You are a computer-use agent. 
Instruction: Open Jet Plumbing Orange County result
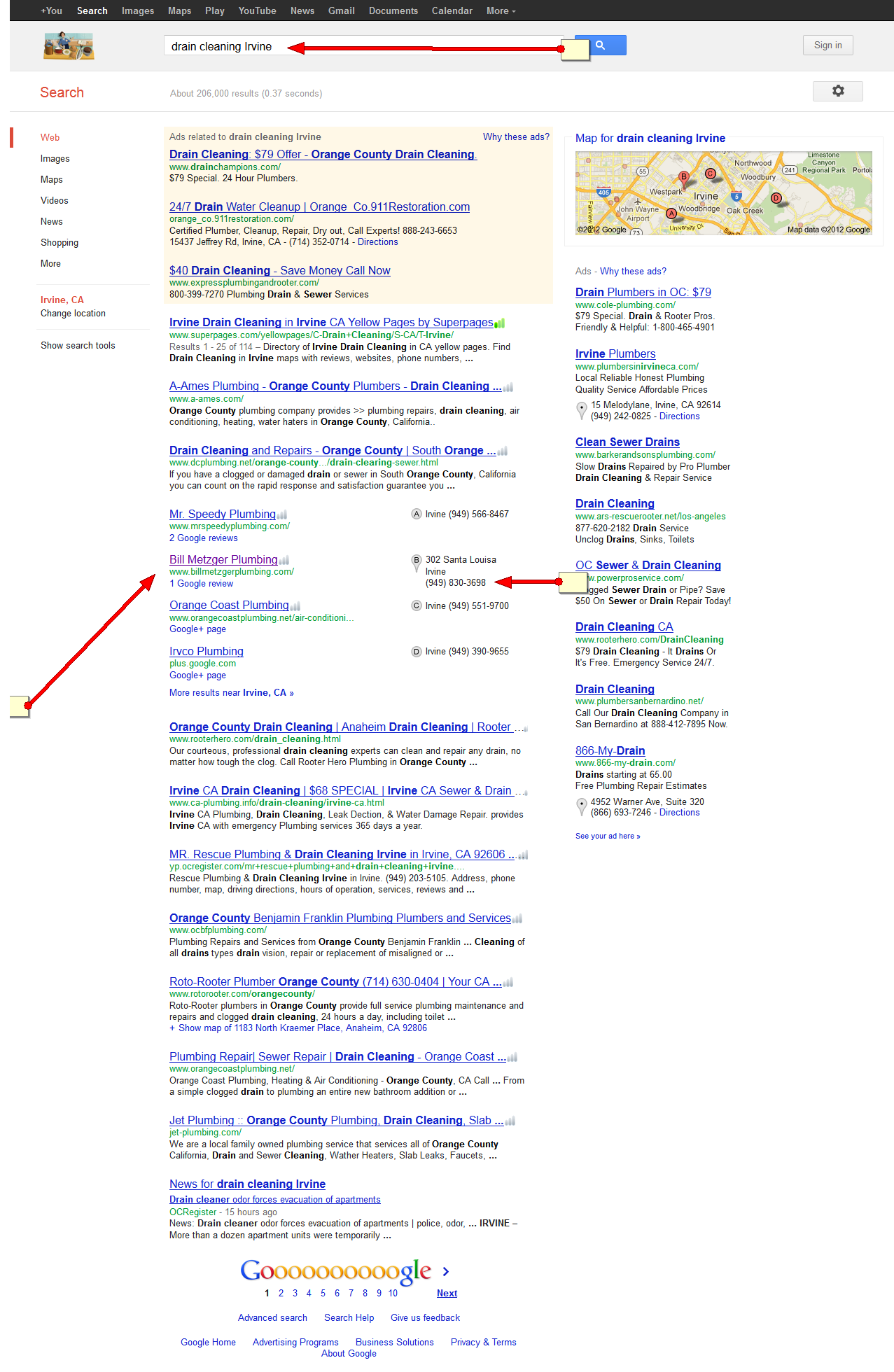(336, 1121)
